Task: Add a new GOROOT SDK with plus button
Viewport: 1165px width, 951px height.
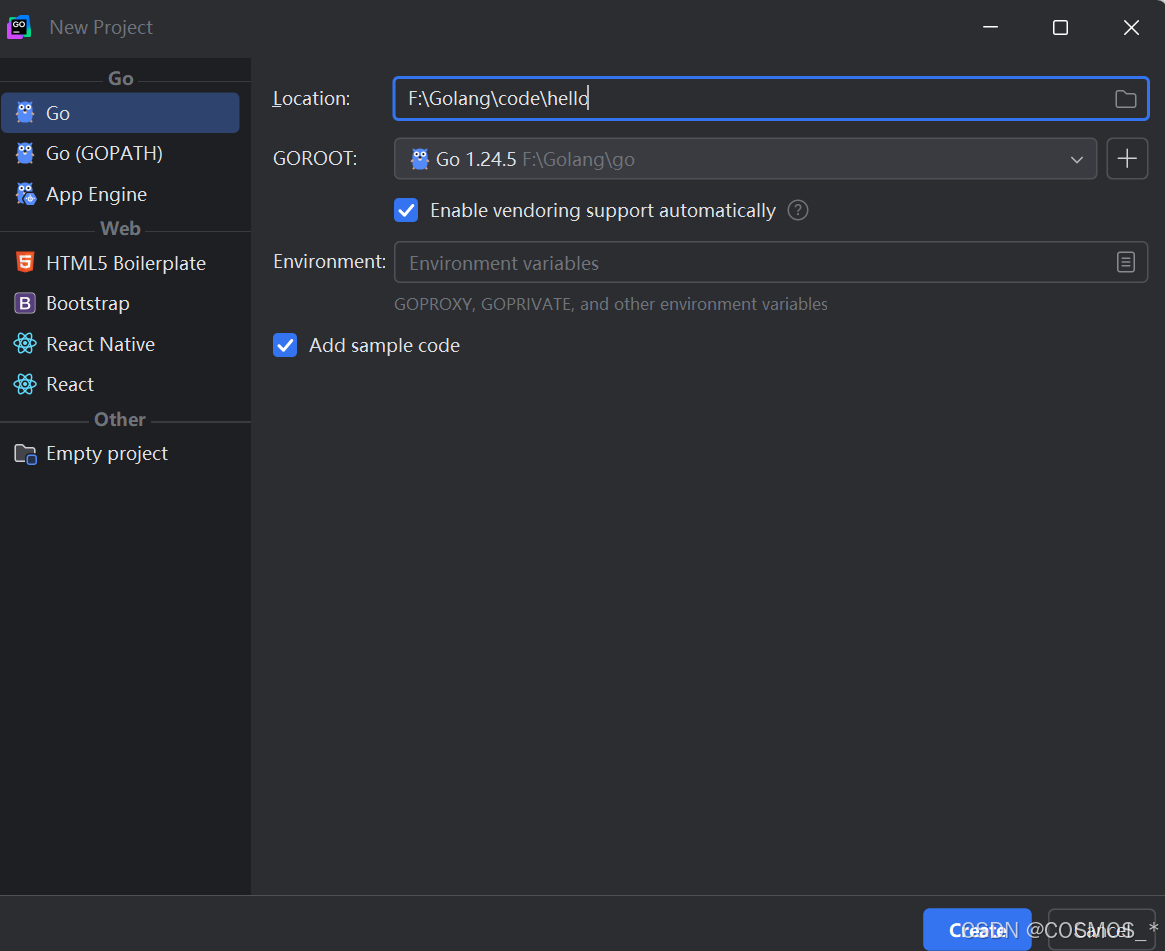Action: click(x=1127, y=158)
